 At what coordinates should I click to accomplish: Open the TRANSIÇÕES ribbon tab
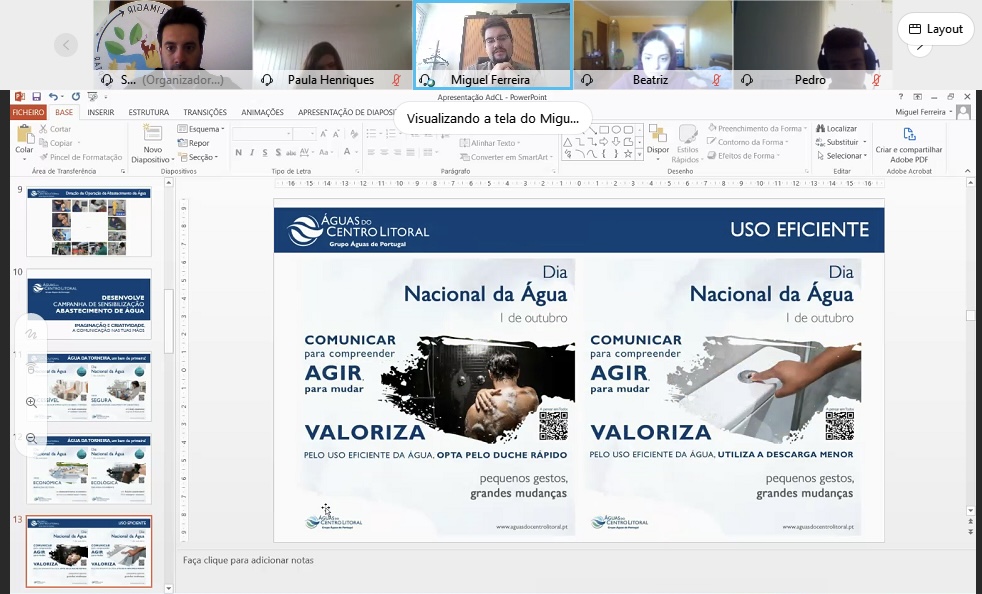point(205,113)
